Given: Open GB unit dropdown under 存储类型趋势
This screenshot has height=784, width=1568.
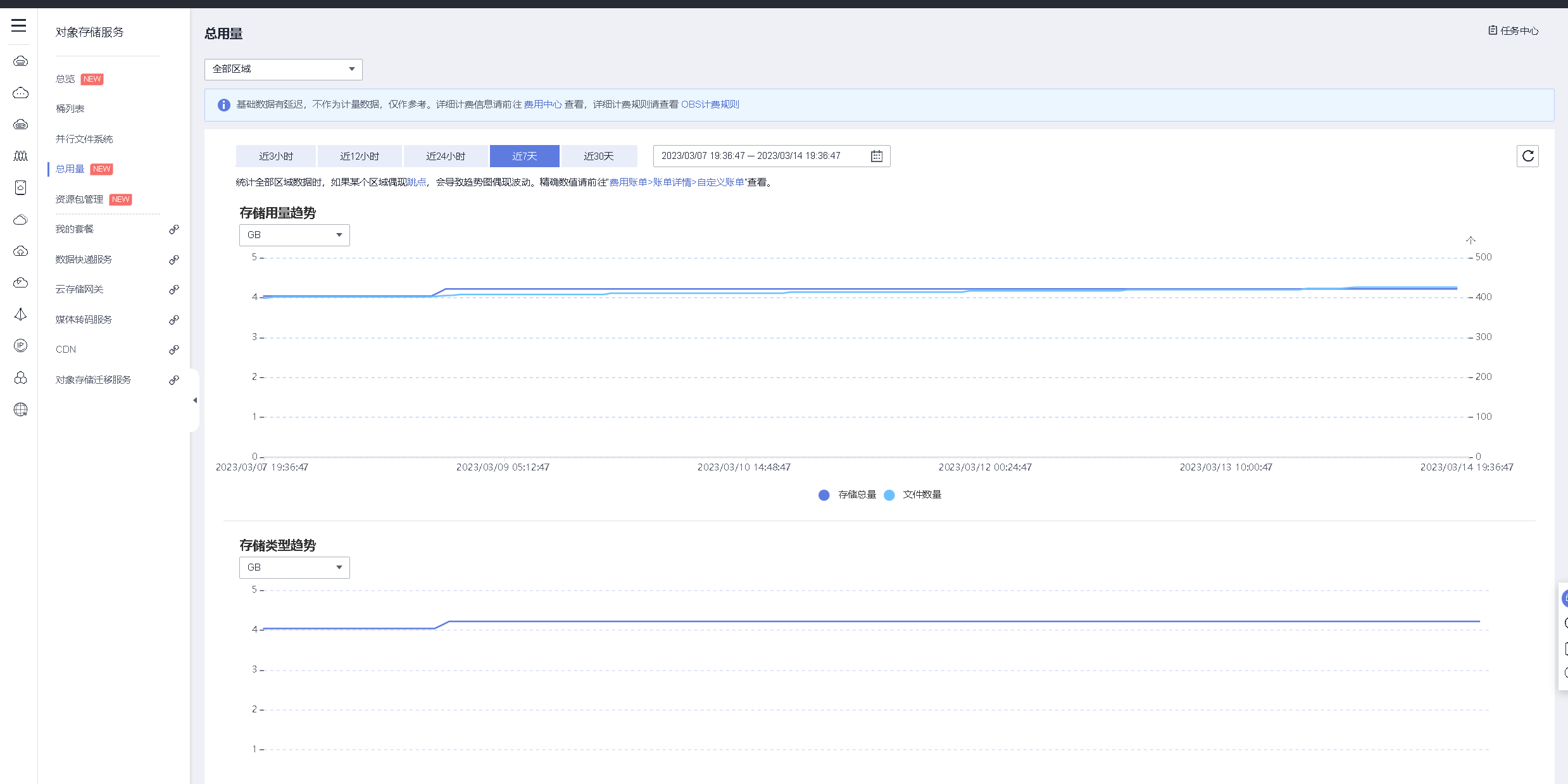Looking at the screenshot, I should (x=294, y=567).
